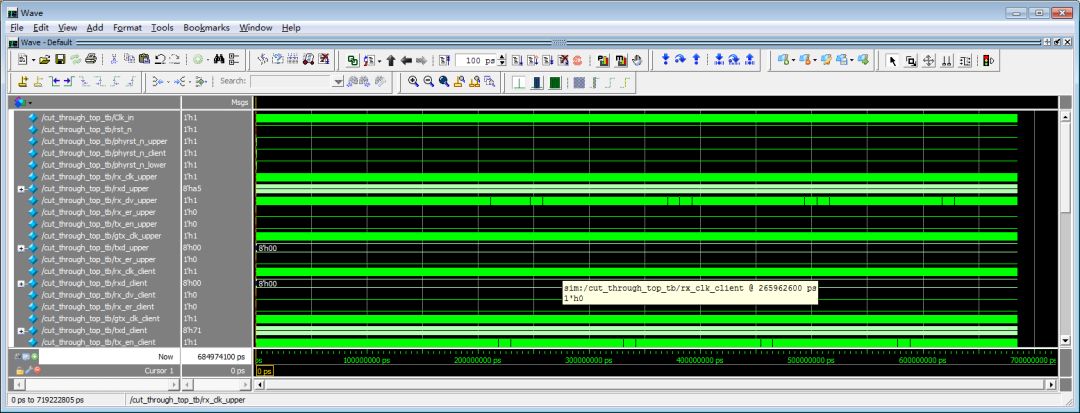Click the Run simulation icon
The width and height of the screenshot is (1080, 413).
(517, 61)
